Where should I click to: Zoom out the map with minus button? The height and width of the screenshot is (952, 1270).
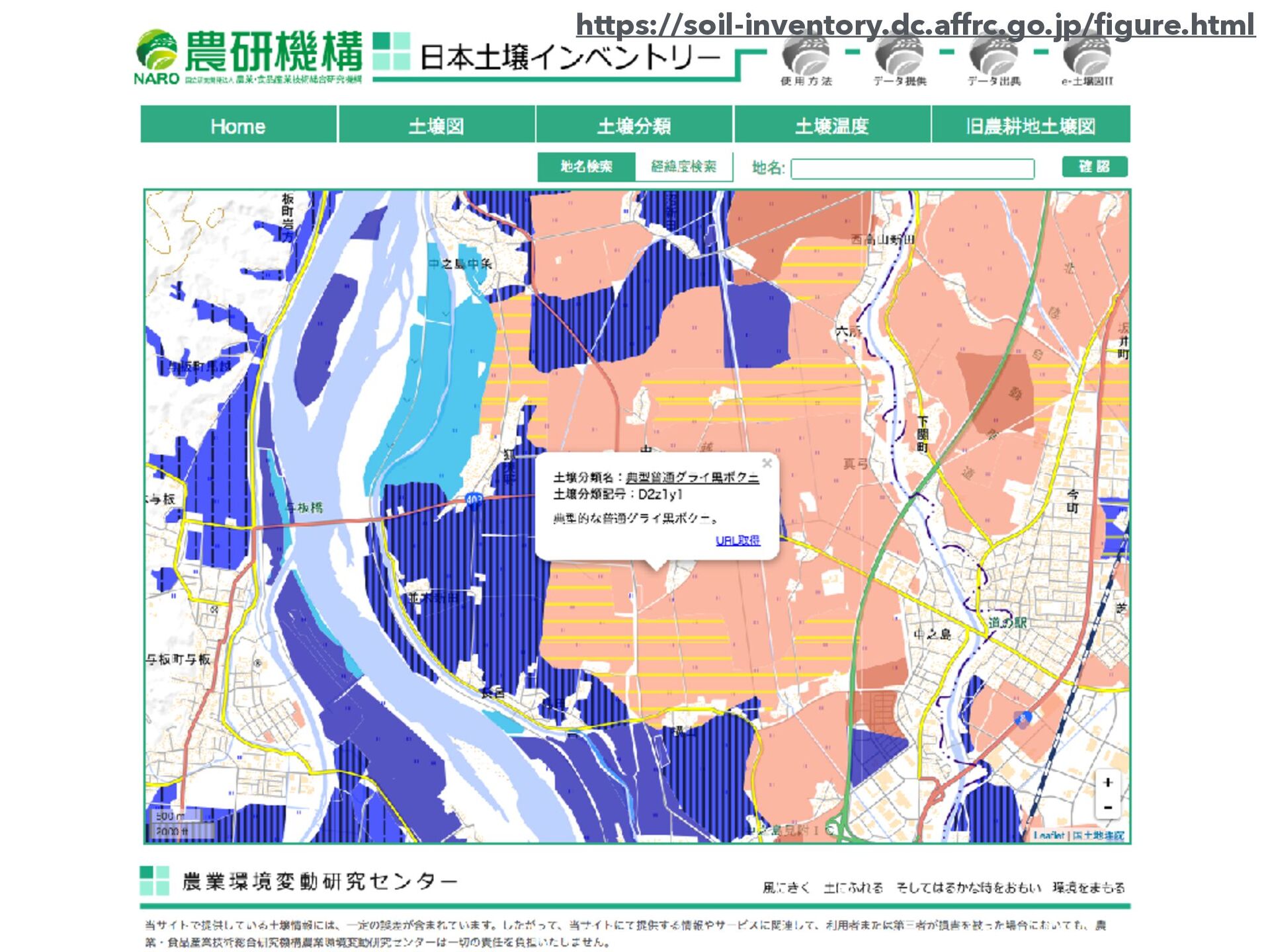(x=1108, y=808)
